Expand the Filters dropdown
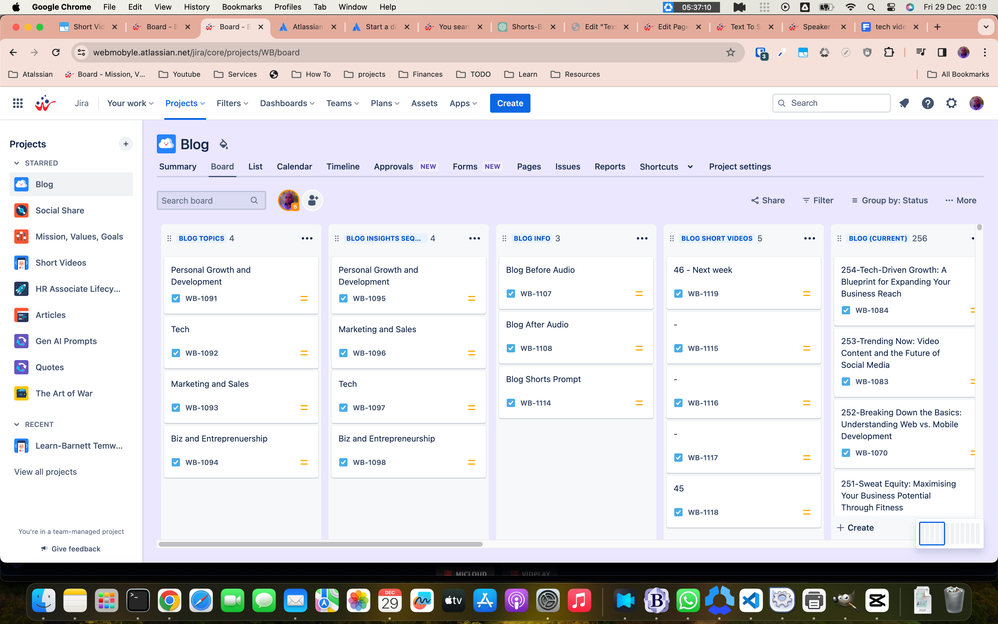Screen dimensions: 998x624 pos(232,103)
